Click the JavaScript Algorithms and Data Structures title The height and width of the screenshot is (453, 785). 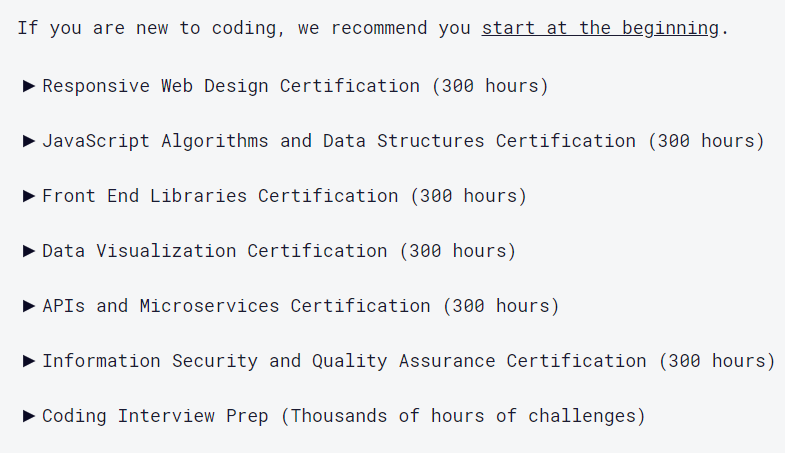338,141
